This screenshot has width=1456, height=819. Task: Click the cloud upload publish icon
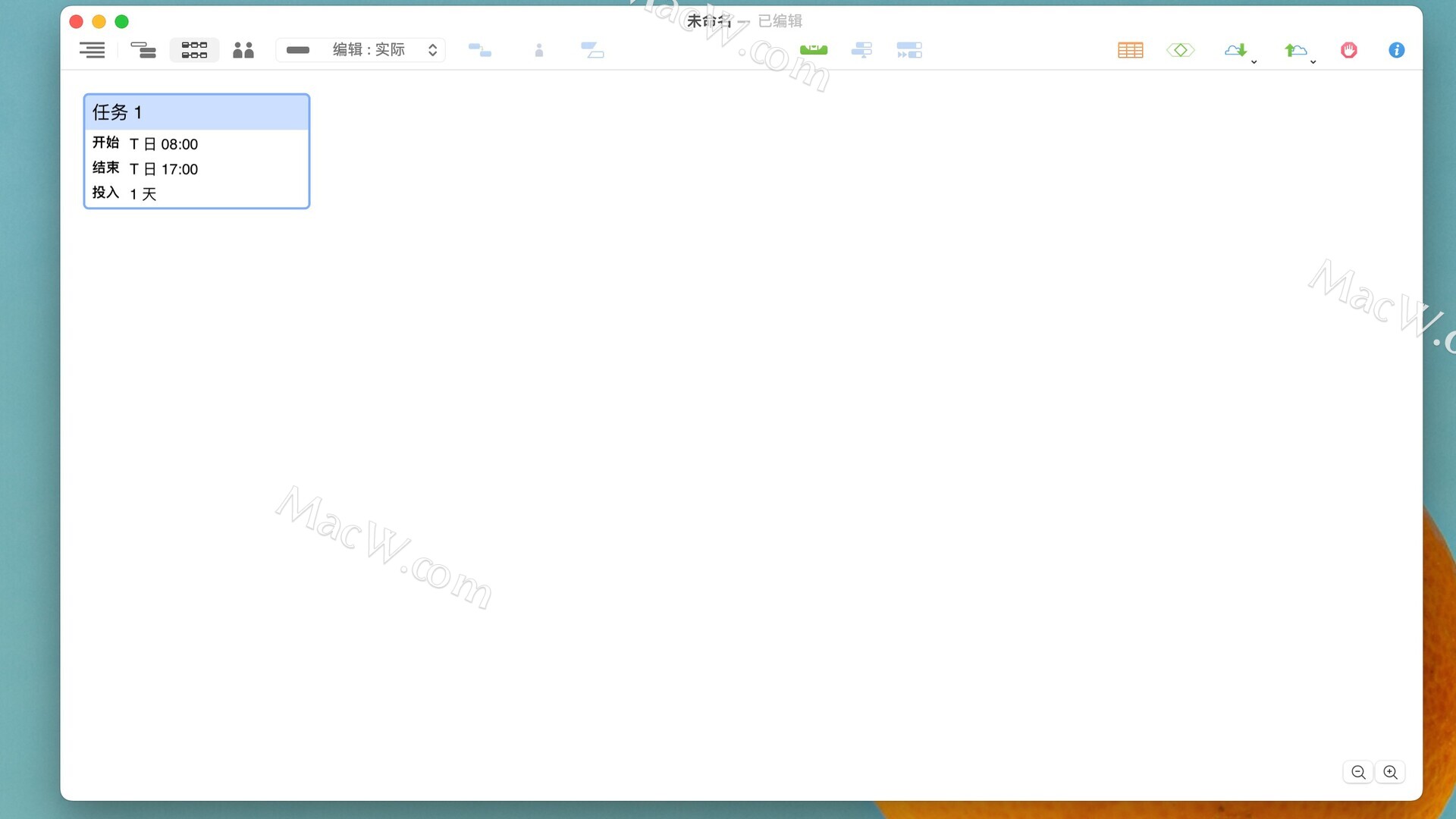(1295, 50)
